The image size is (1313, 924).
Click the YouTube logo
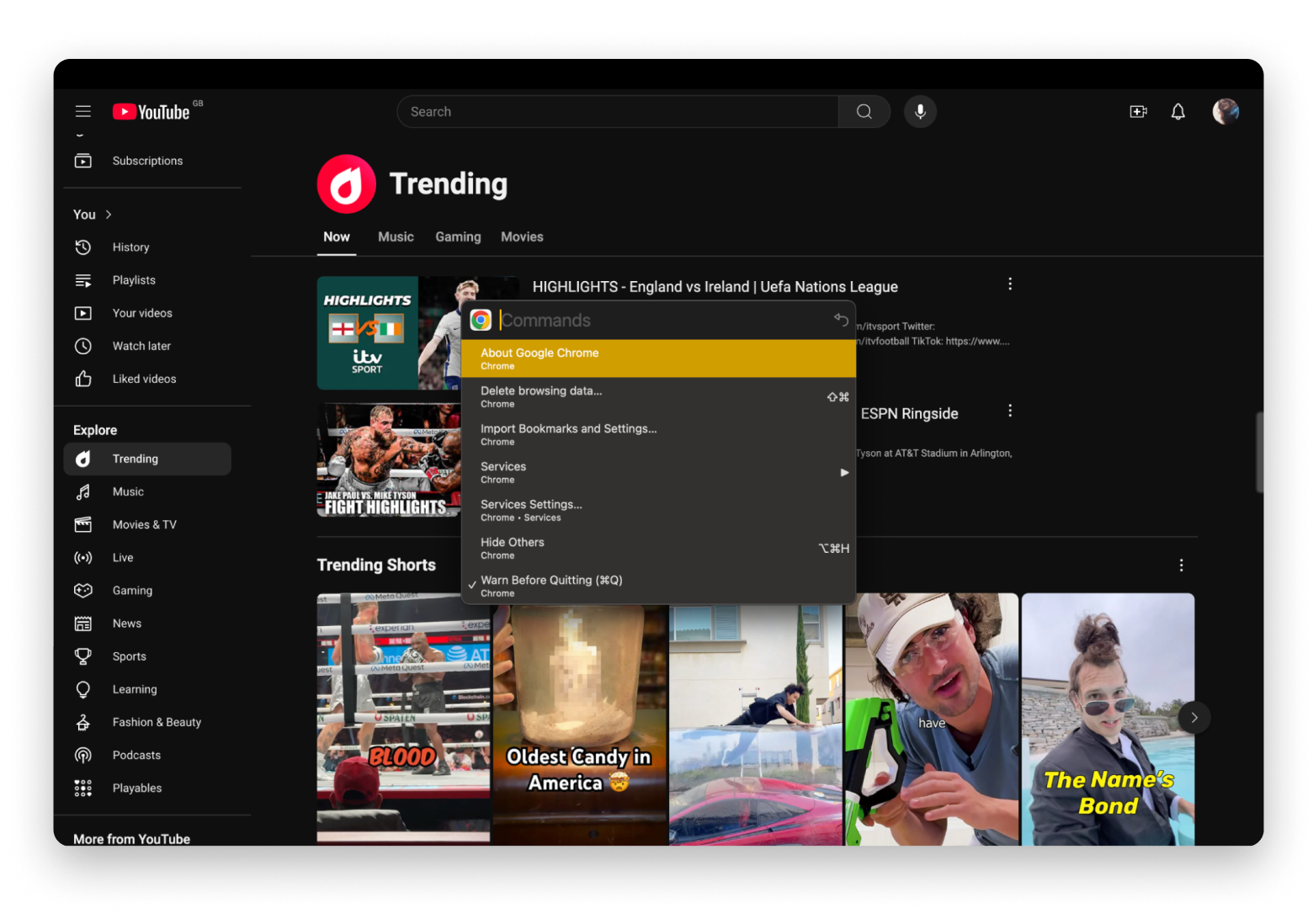(152, 112)
